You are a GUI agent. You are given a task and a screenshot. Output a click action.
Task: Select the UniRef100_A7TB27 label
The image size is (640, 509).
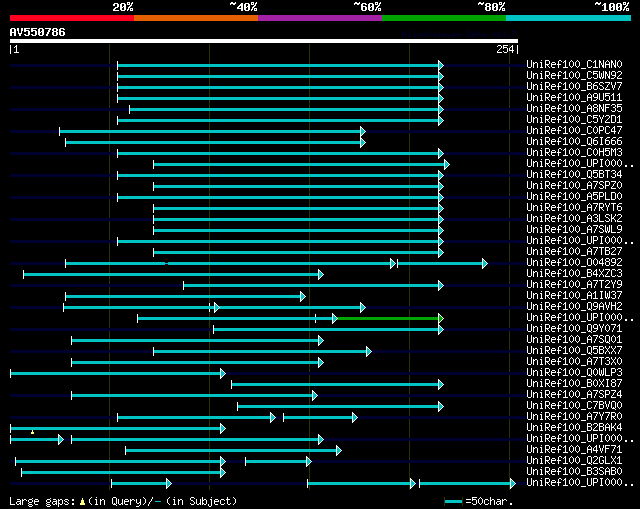click(574, 252)
